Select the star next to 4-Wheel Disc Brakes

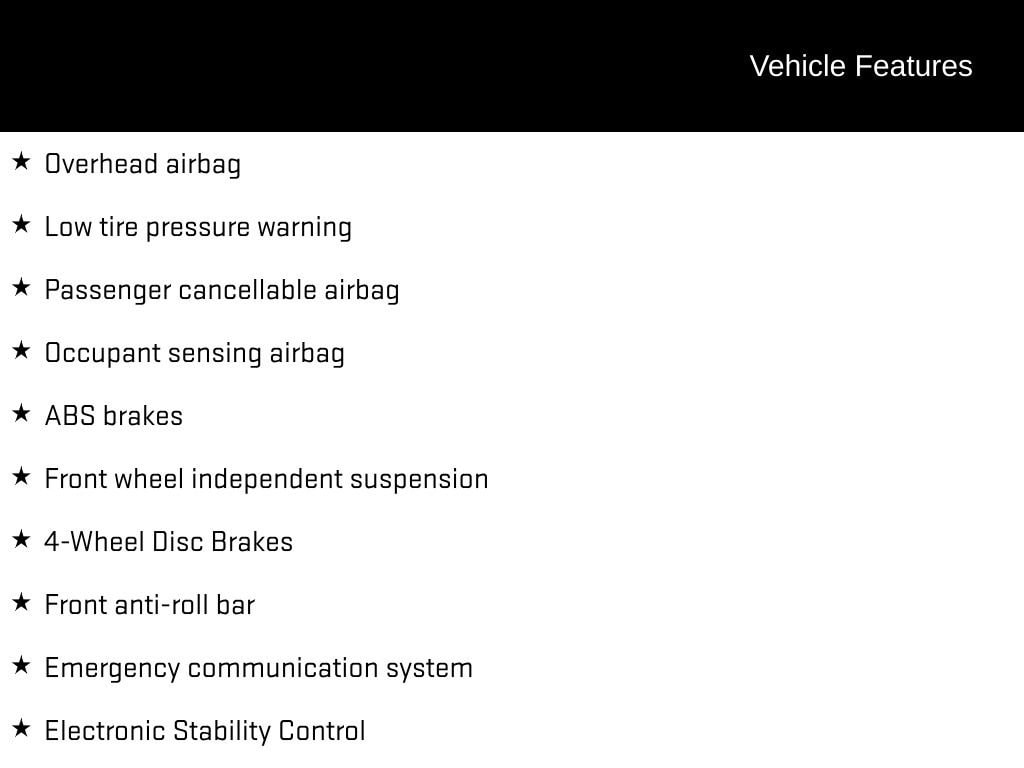pyautogui.click(x=21, y=539)
